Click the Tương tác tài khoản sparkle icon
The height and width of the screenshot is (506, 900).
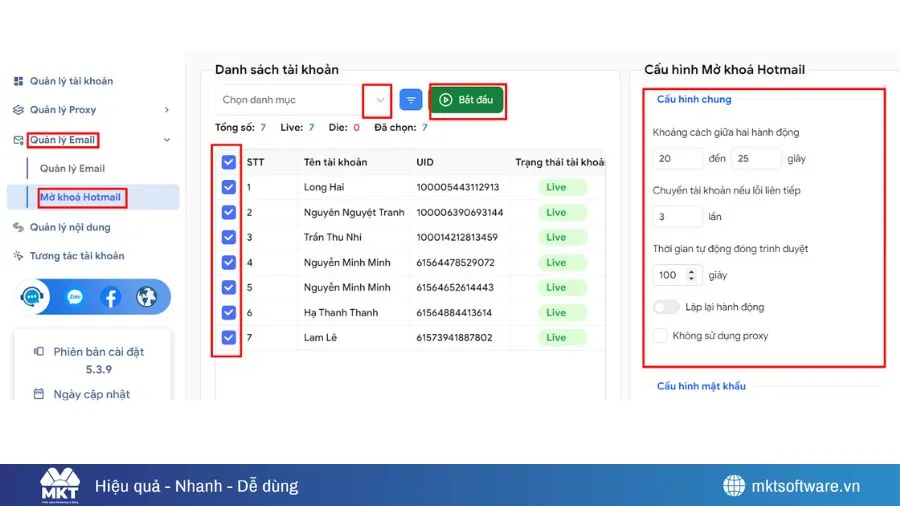coord(18,256)
